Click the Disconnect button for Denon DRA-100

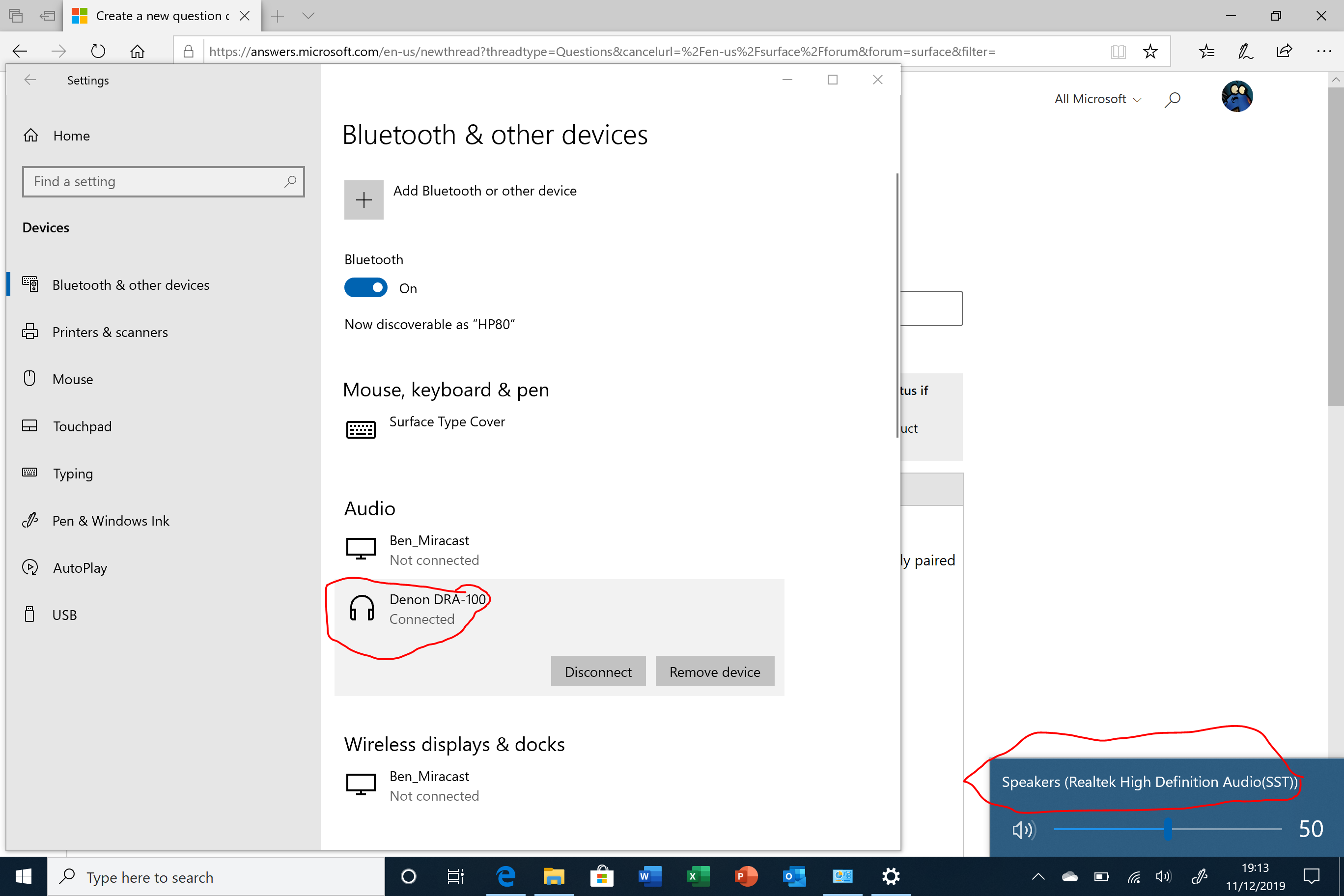click(x=598, y=672)
